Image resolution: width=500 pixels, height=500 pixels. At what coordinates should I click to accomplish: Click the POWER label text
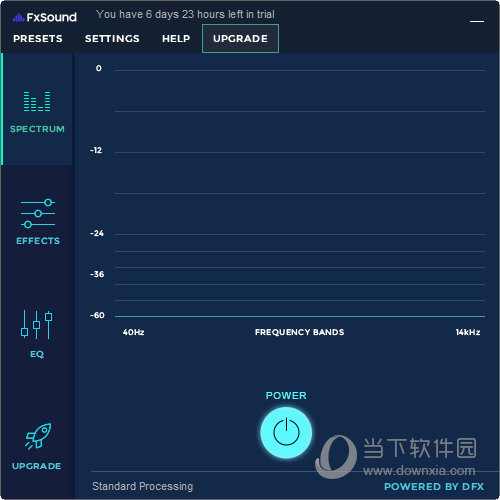point(286,396)
